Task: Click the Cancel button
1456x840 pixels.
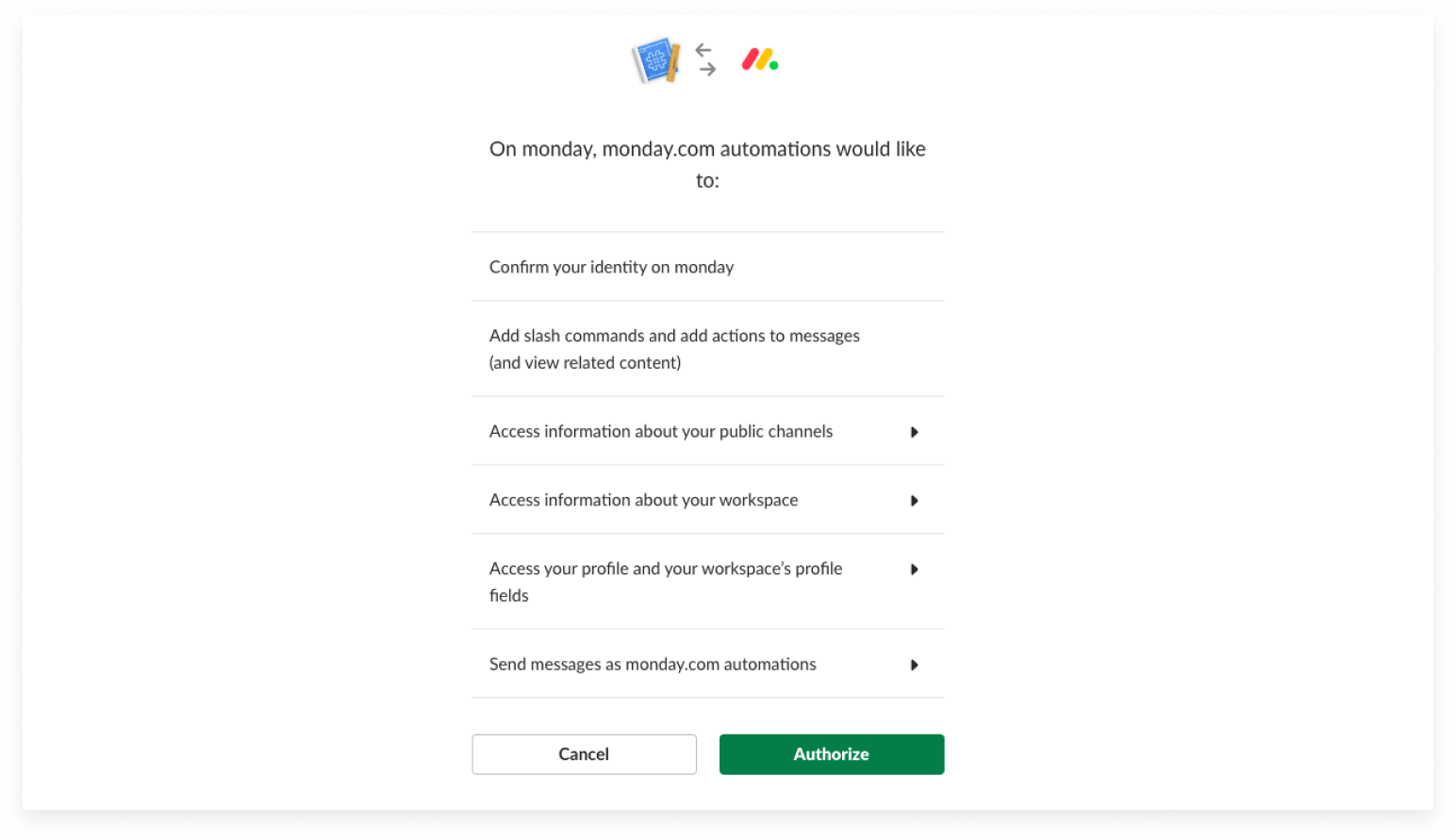Action: tap(584, 754)
